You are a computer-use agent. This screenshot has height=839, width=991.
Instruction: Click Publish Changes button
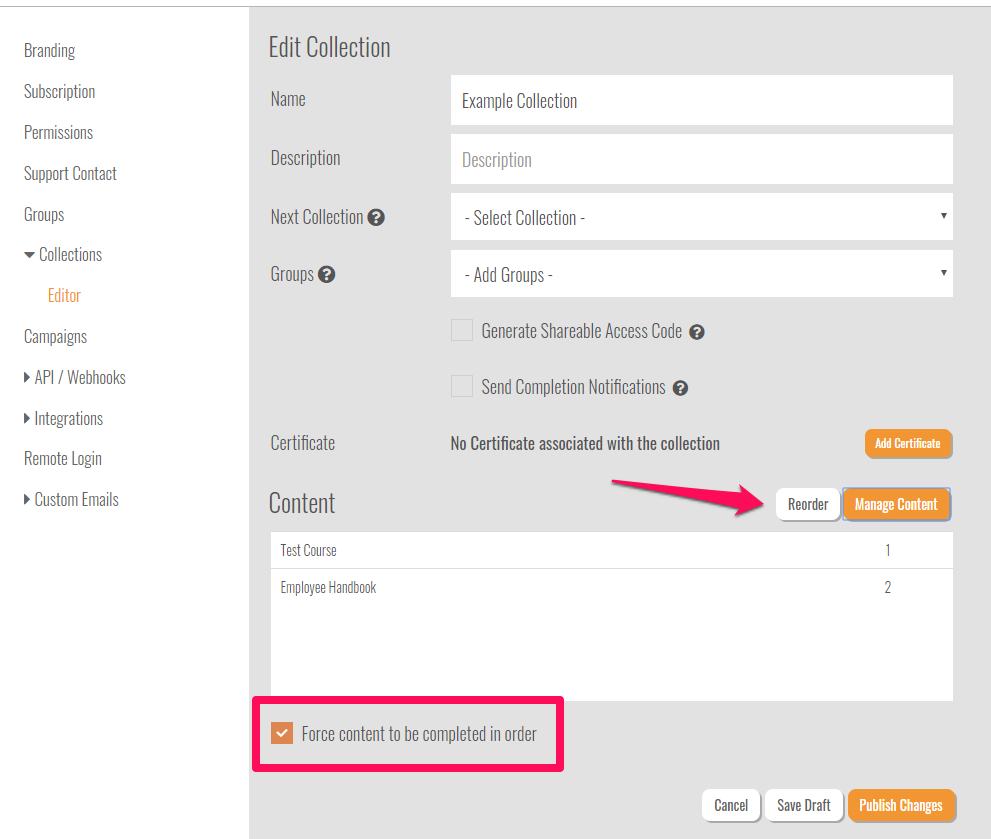coord(900,806)
